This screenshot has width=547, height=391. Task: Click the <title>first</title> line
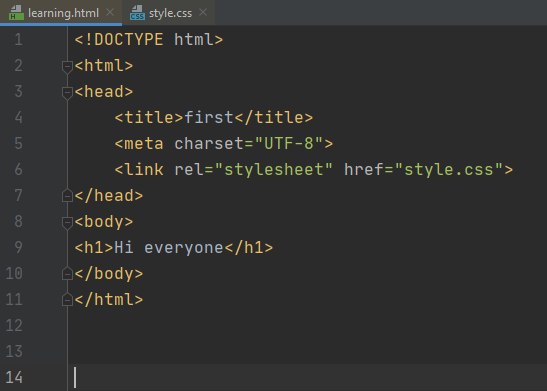pos(214,118)
